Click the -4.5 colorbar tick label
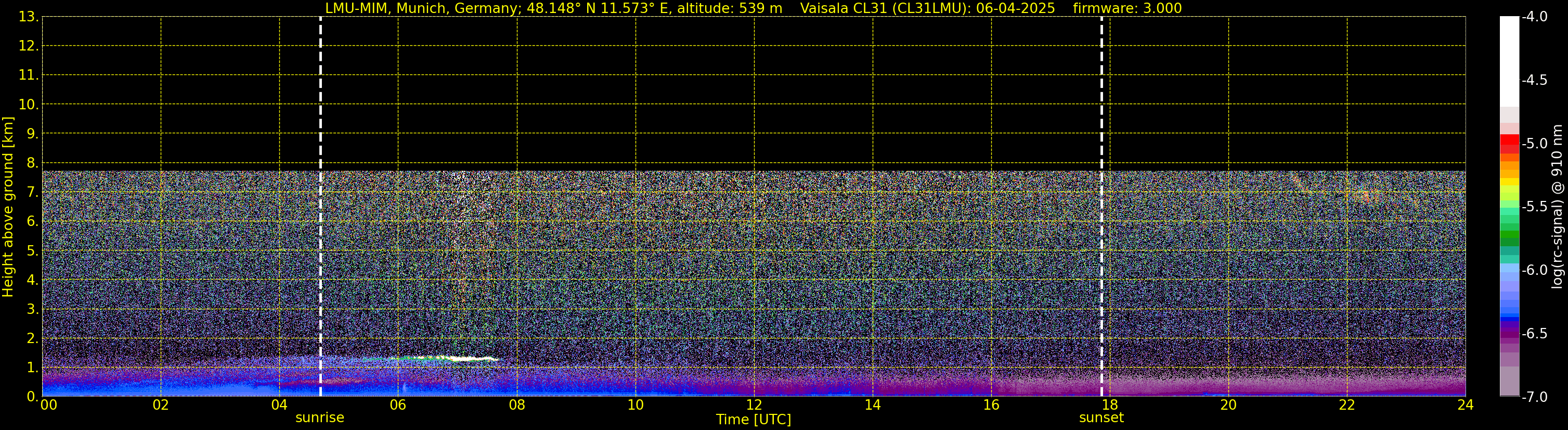 (x=1534, y=80)
